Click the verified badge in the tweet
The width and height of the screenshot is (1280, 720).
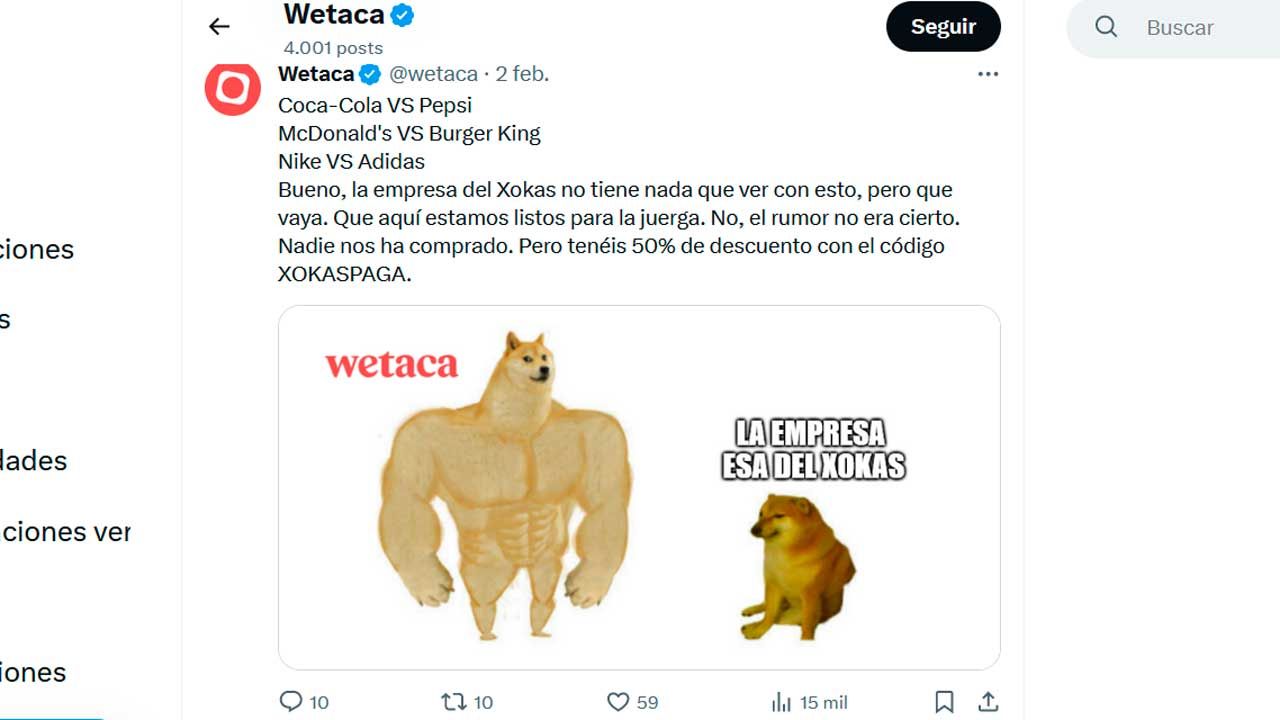click(x=370, y=74)
